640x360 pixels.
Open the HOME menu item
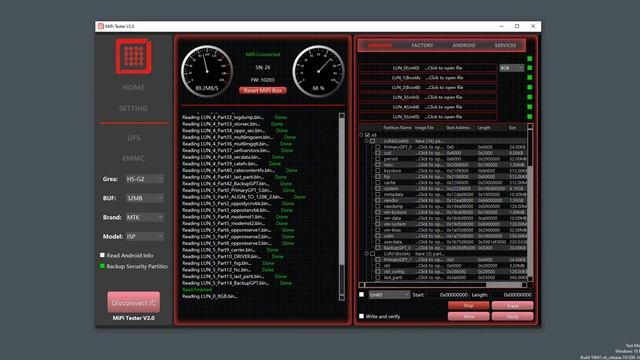pos(133,87)
